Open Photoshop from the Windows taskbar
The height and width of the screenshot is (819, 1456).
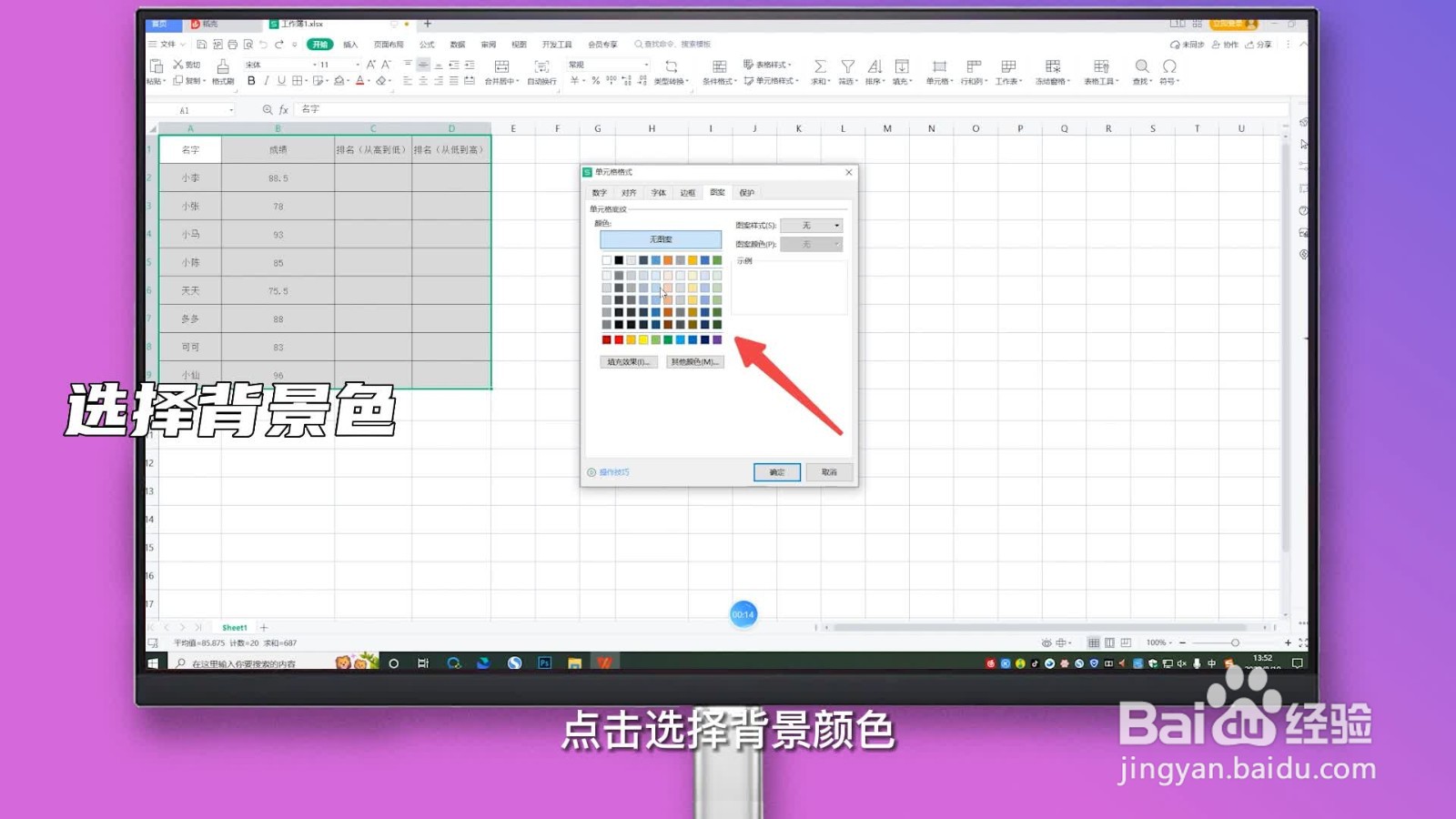click(x=544, y=663)
